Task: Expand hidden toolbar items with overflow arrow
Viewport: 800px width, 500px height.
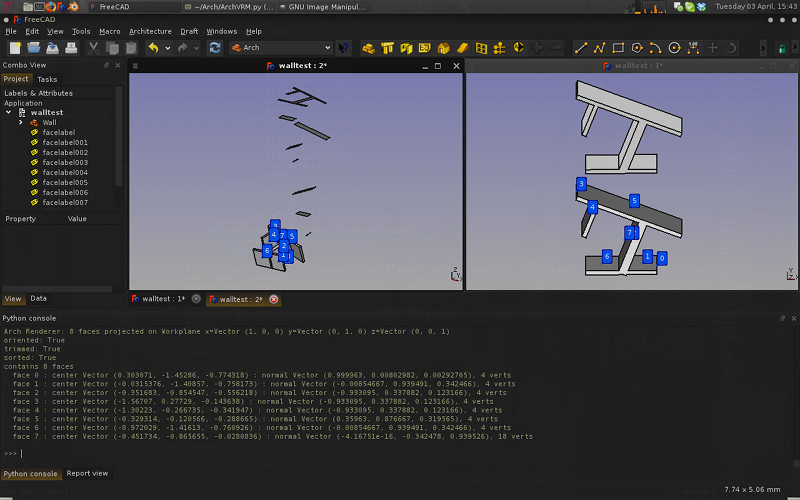Action: point(763,48)
